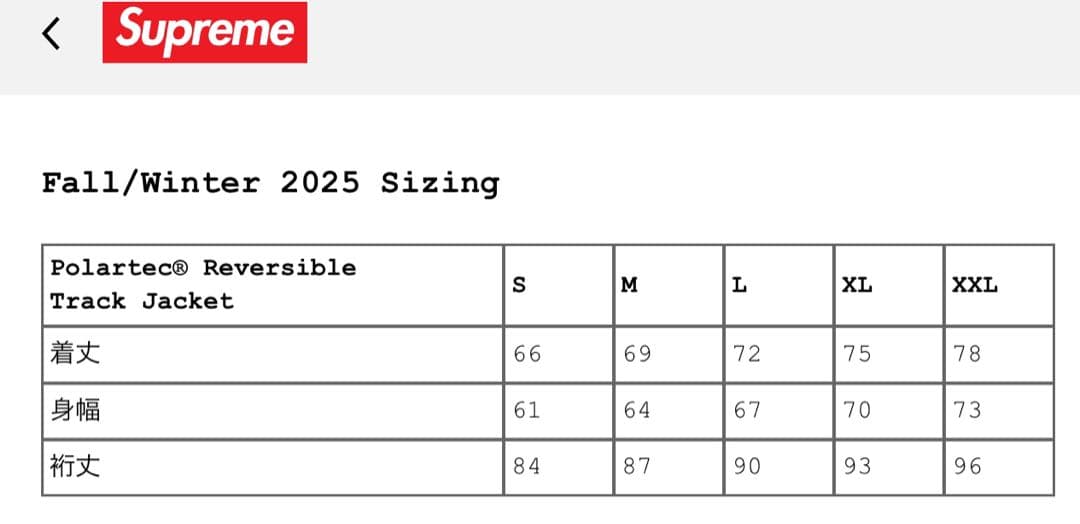Screen dimensions: 1080x524
Task: Select the S size column header
Action: click(x=518, y=285)
